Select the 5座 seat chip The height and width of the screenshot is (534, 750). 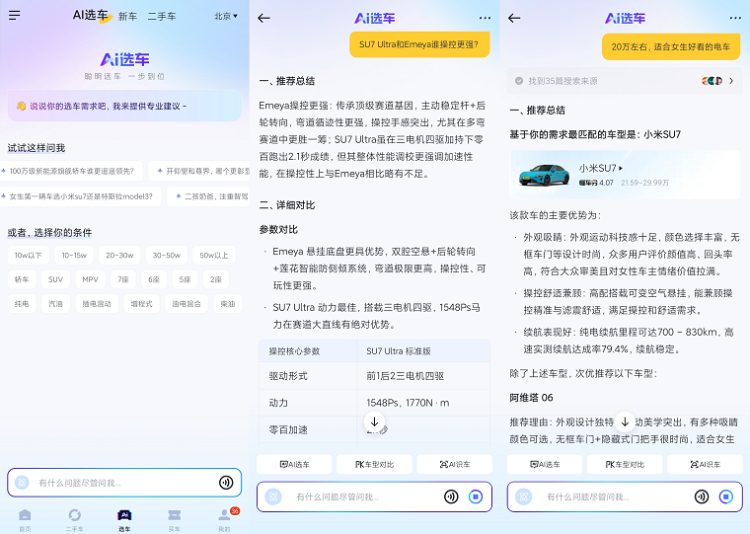185,279
